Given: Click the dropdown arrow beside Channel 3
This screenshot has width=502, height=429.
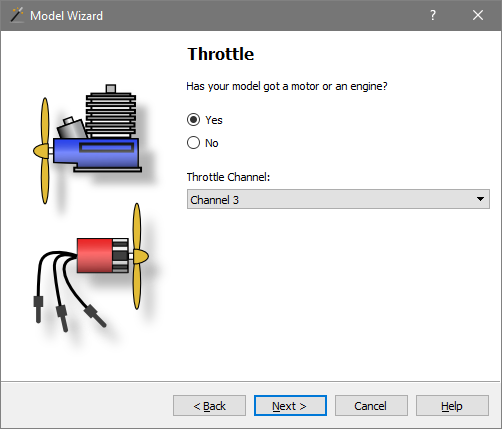Looking at the screenshot, I should [480, 199].
